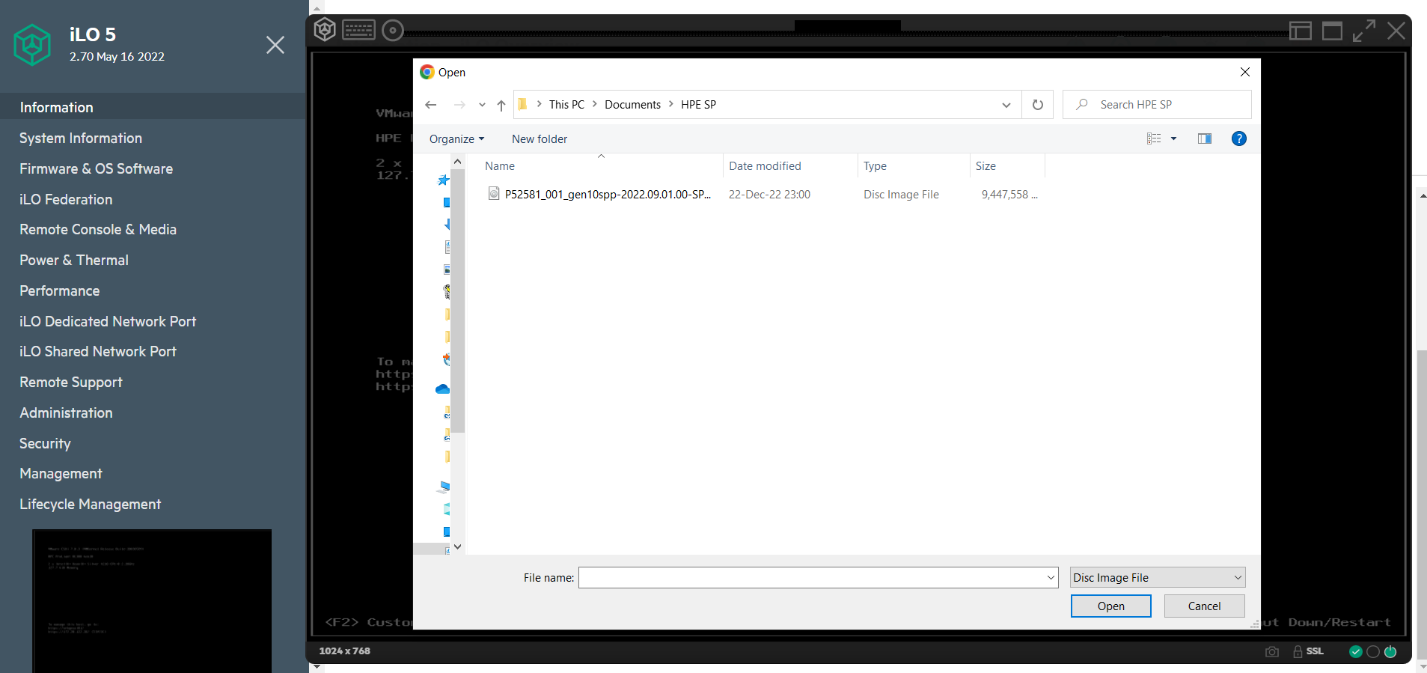Click the New folder button
This screenshot has height=673, width=1427.
pyautogui.click(x=539, y=139)
